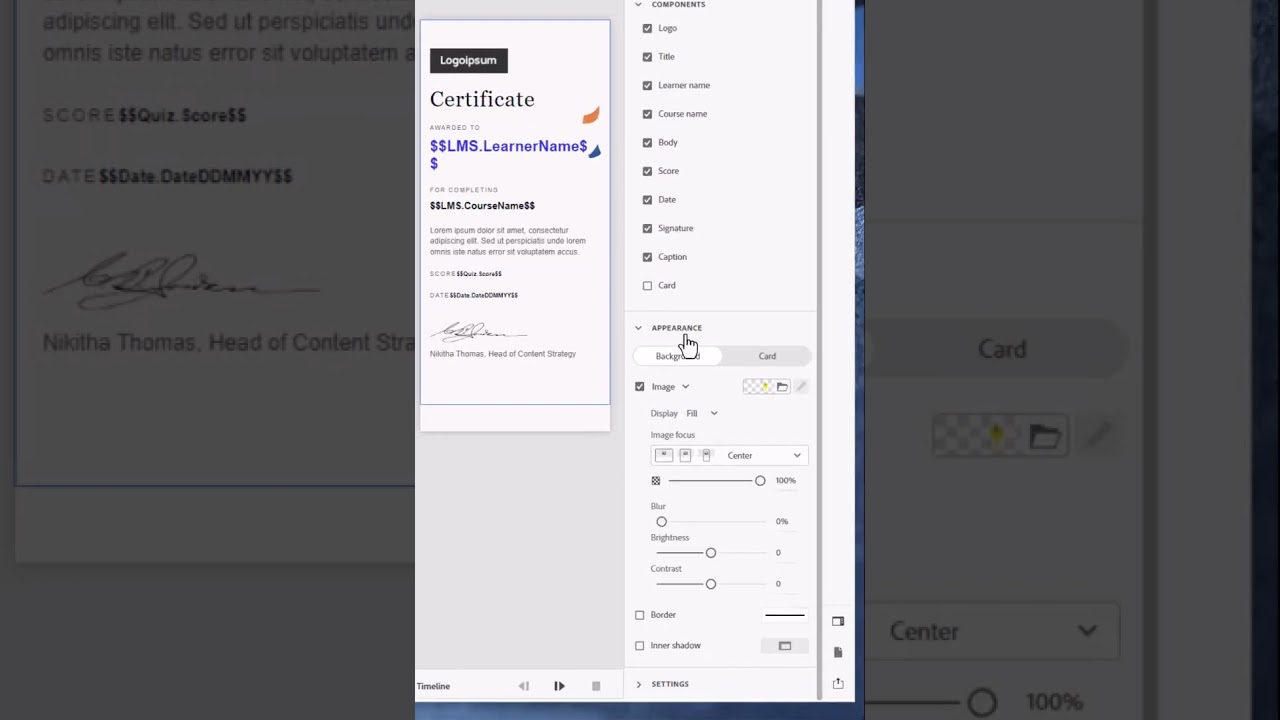Open the Image type dropdown arrow
This screenshot has width=1280, height=720.
[685, 387]
